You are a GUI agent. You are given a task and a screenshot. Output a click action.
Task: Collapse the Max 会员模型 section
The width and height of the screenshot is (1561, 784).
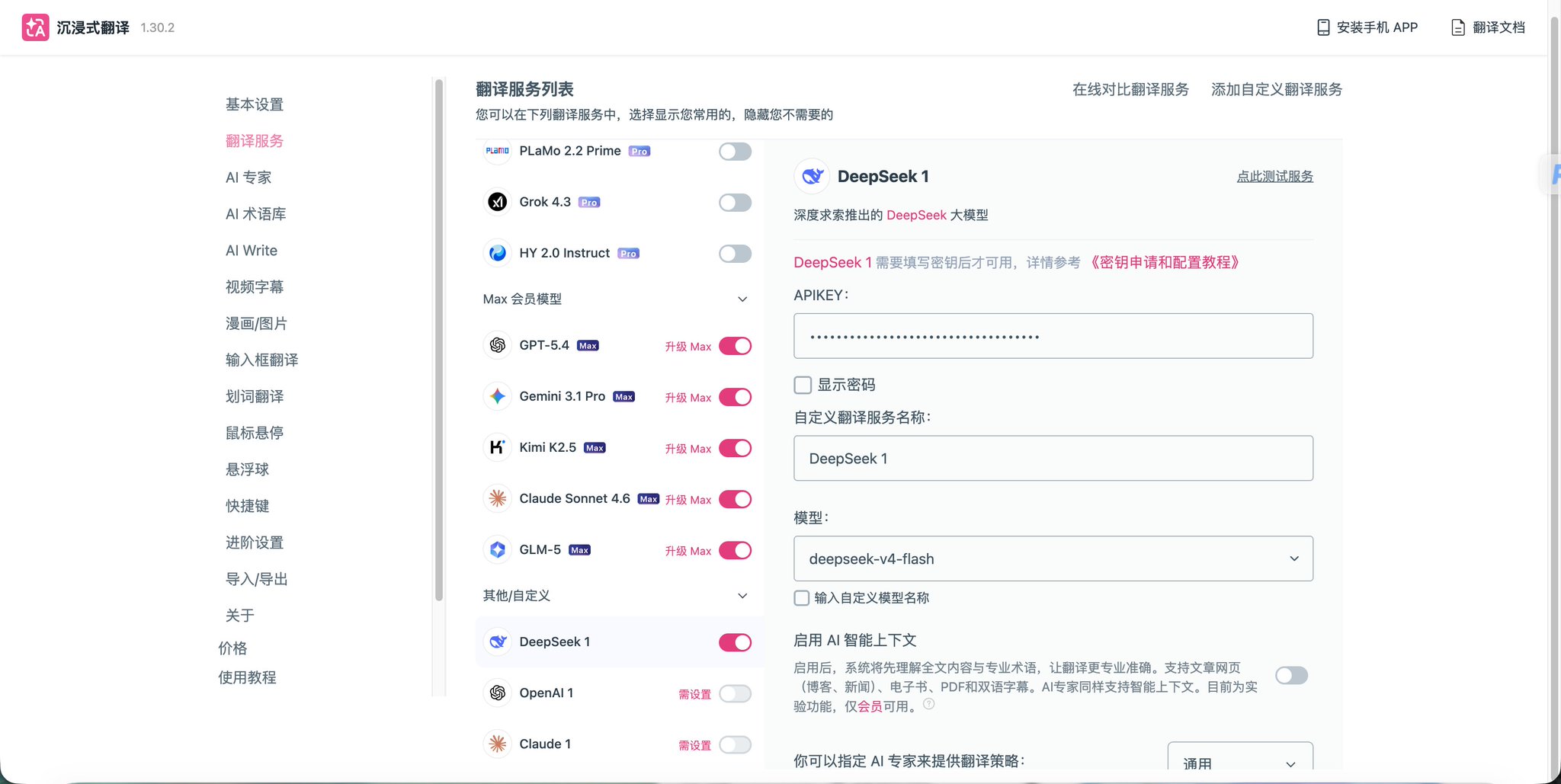coord(742,299)
